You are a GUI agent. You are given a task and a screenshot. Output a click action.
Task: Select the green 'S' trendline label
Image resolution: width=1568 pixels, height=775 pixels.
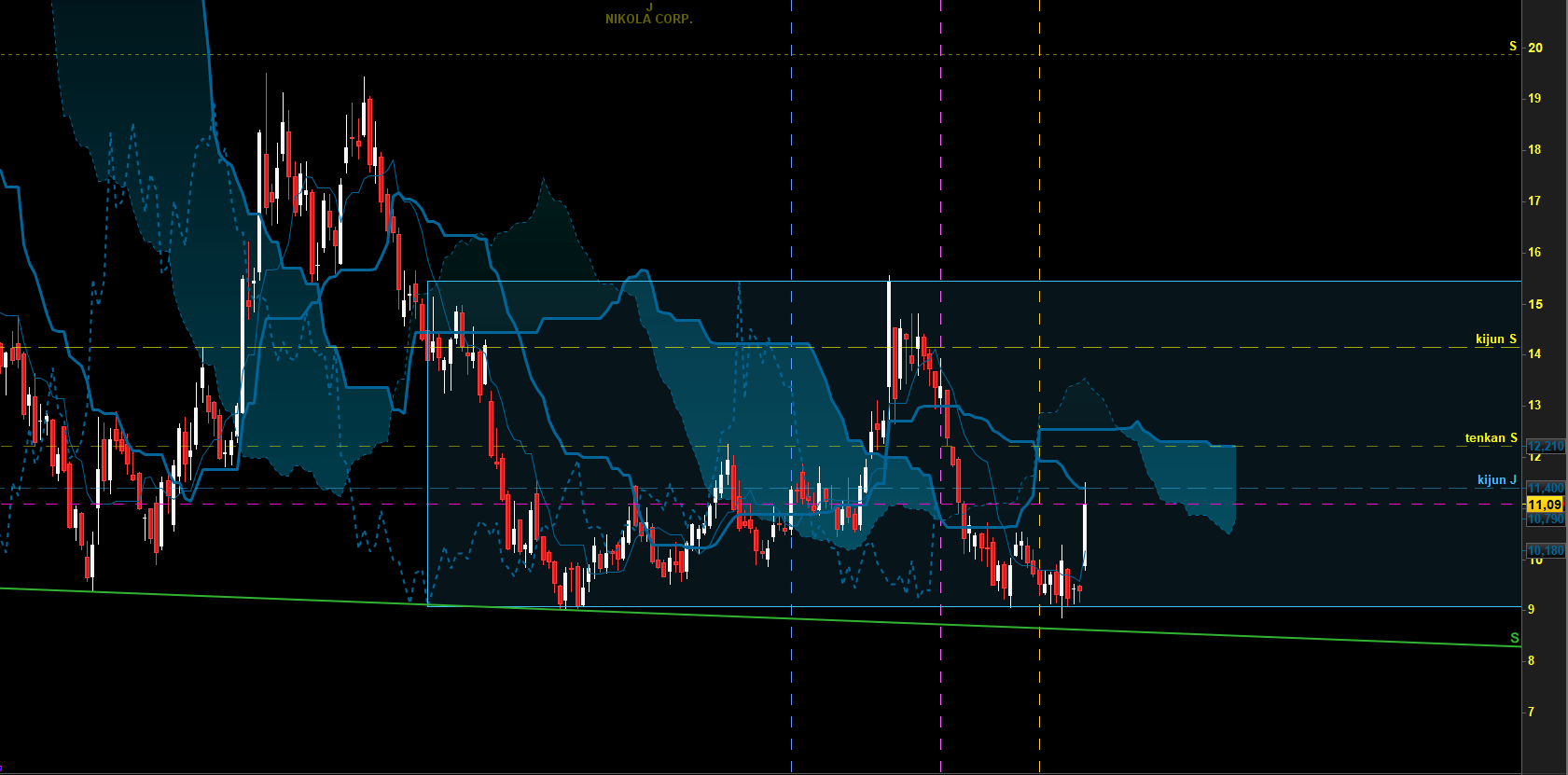pyautogui.click(x=1514, y=638)
